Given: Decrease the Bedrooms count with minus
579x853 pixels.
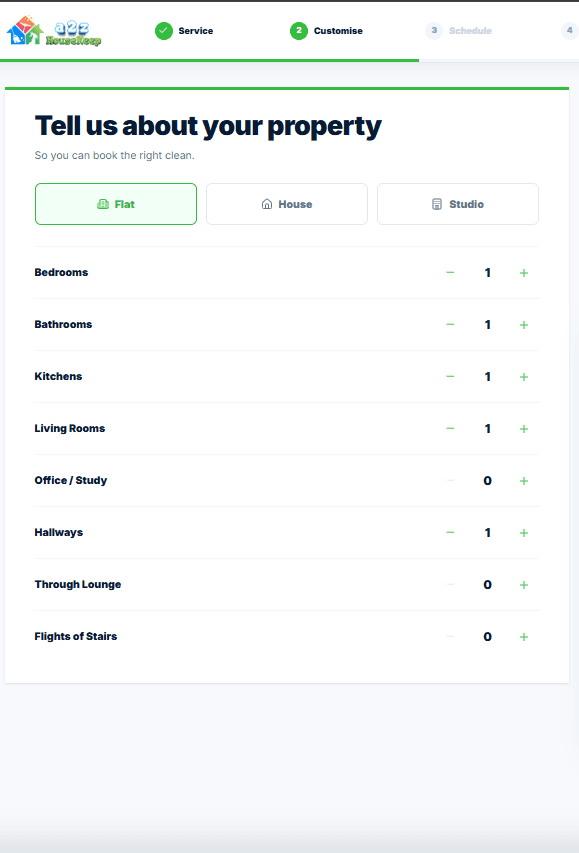Looking at the screenshot, I should [x=450, y=273].
